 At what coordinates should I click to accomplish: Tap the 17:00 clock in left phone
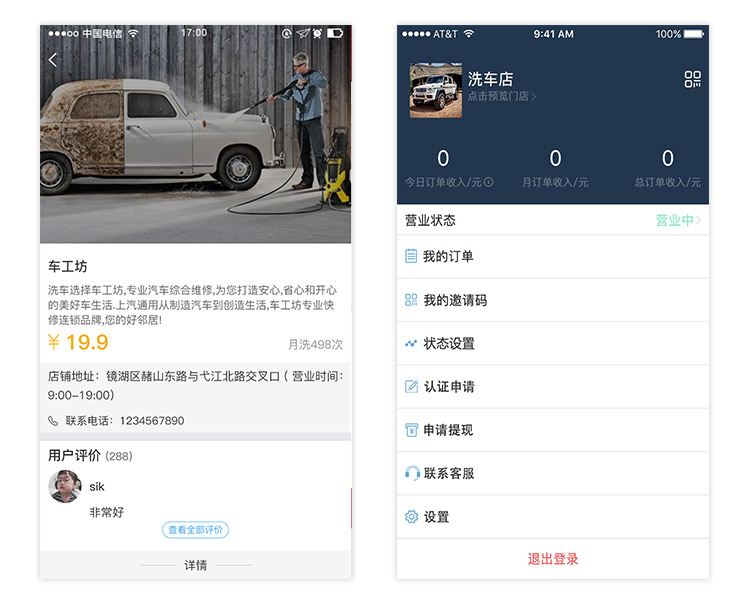pos(194,33)
